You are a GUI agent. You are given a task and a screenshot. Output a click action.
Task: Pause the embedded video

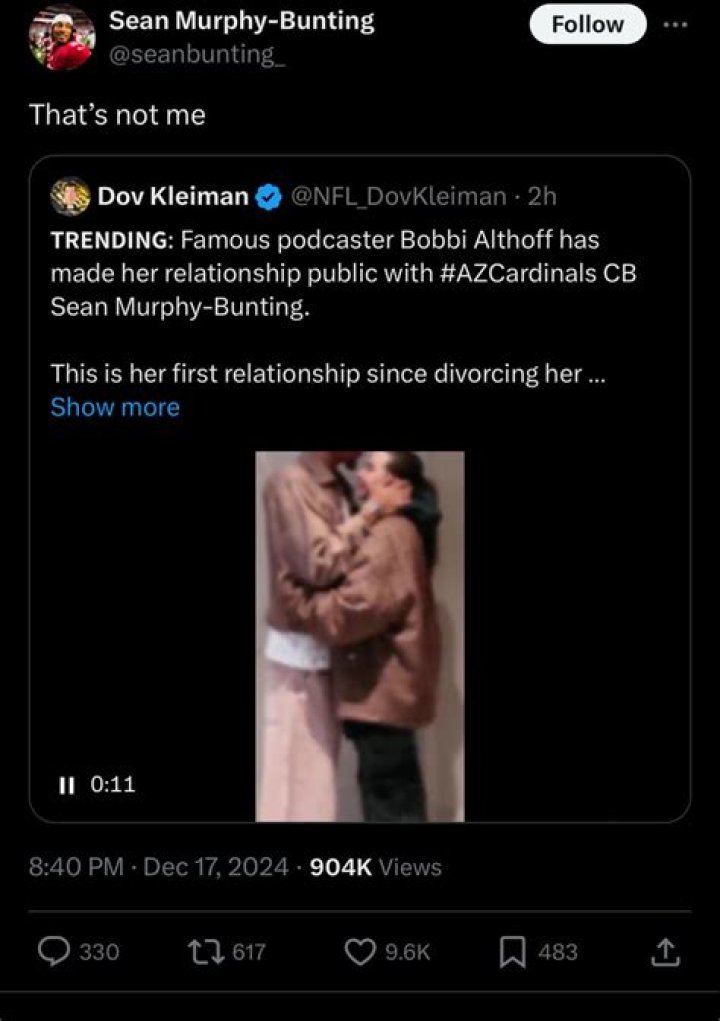click(67, 785)
